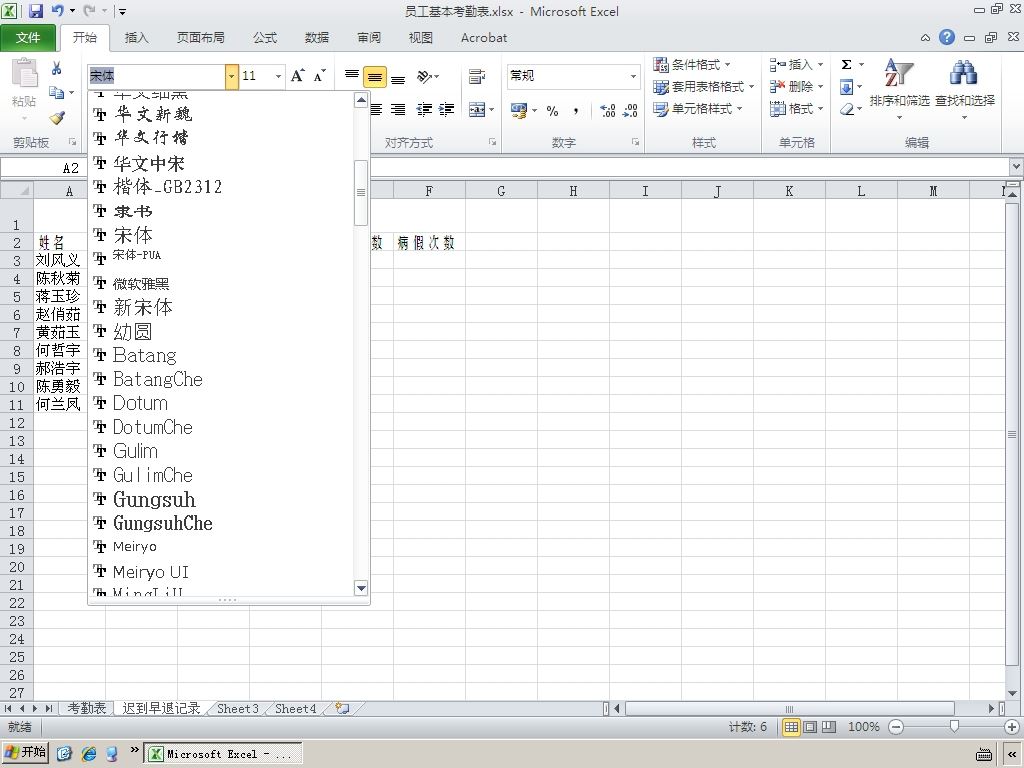Open the font size dropdown
The image size is (1024, 768).
click(278, 76)
